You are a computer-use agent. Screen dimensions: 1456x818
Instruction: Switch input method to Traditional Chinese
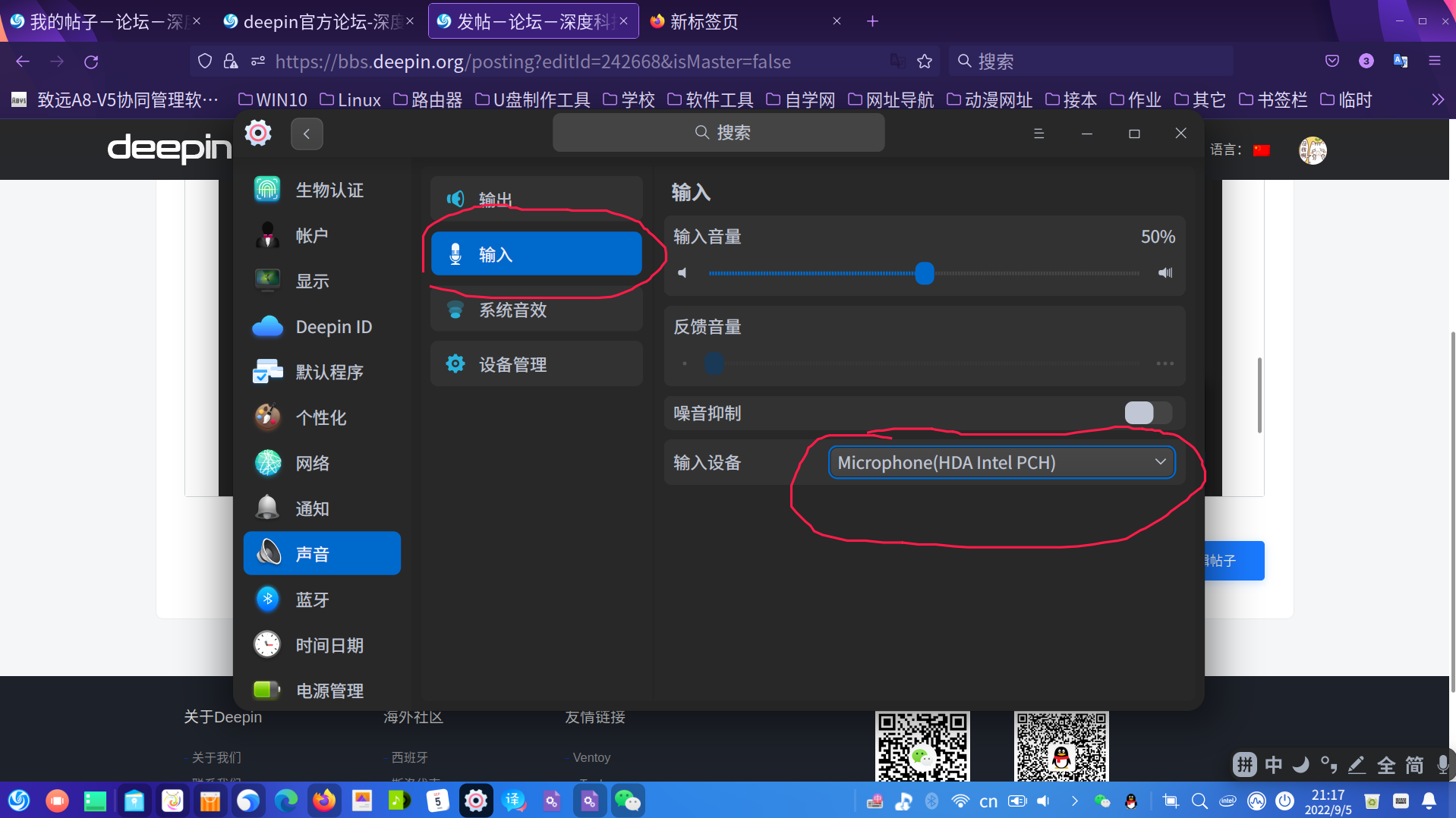tap(1413, 765)
